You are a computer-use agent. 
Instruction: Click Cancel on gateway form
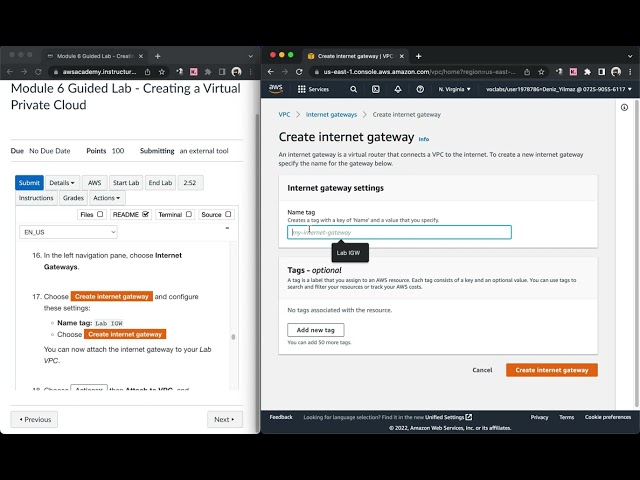482,370
